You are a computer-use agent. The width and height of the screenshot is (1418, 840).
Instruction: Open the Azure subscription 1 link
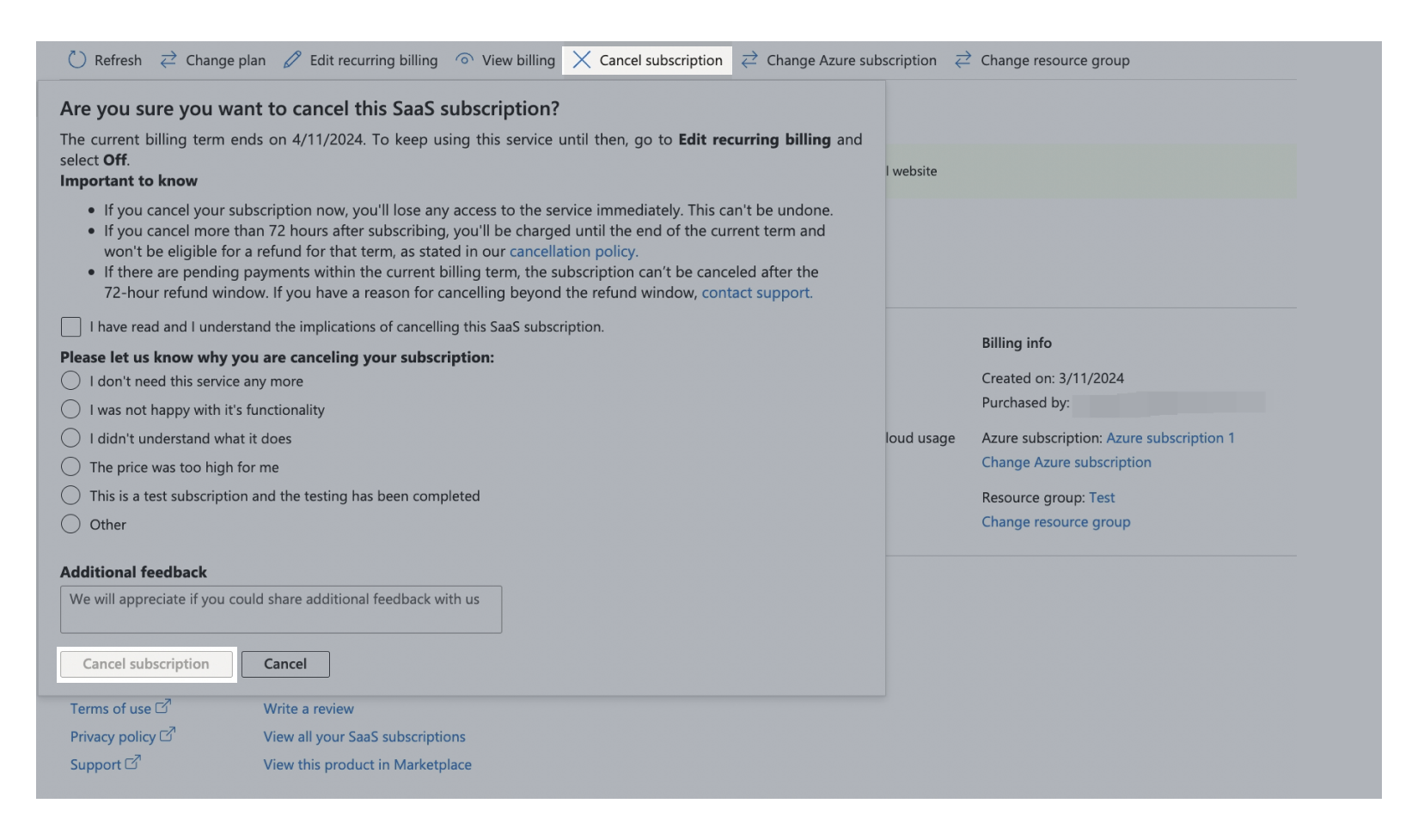click(1170, 437)
